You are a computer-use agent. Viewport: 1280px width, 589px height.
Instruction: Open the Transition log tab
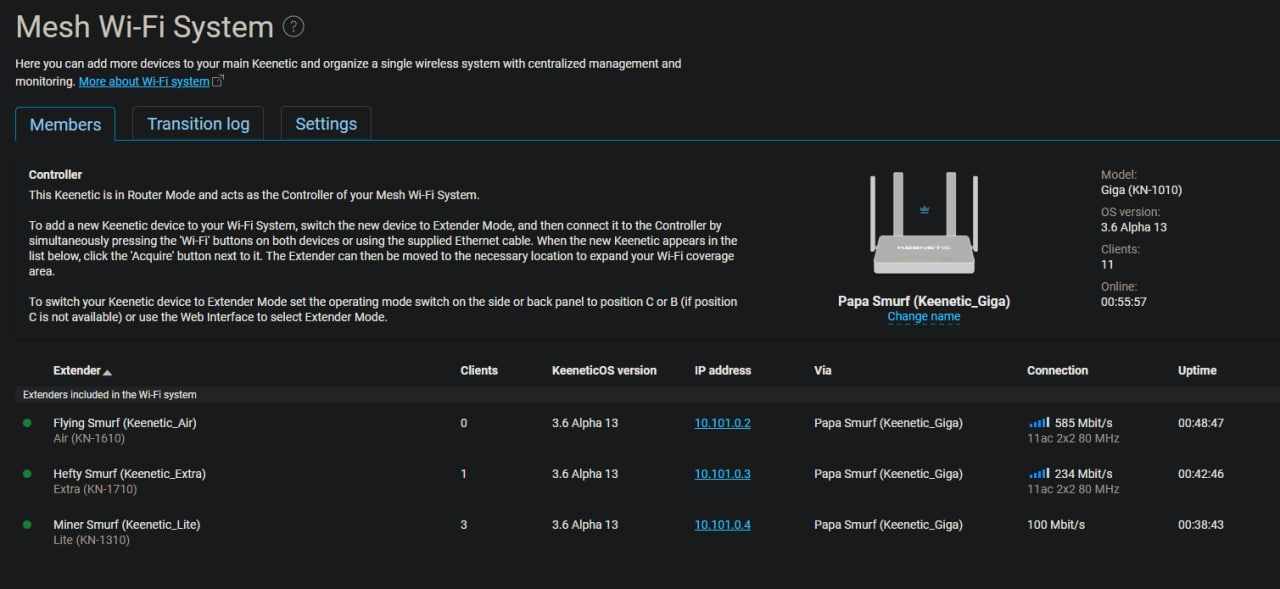click(198, 124)
